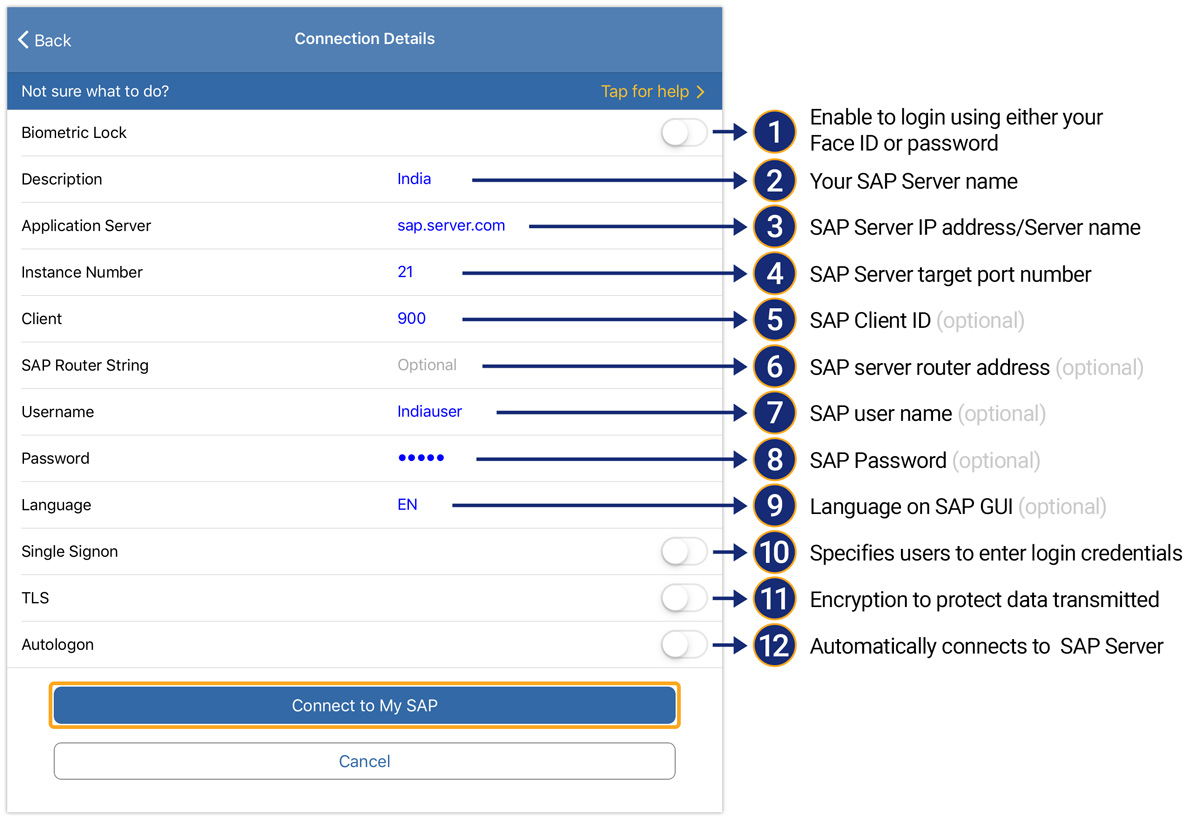
Task: Turn on Single Signon toggle
Action: 684,551
